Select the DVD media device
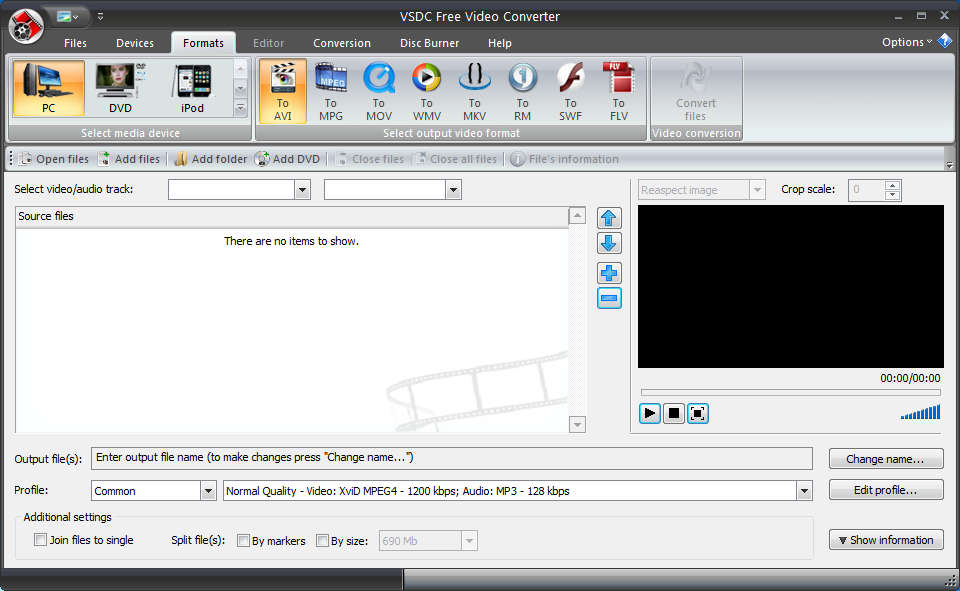The image size is (960, 591). pos(120,88)
